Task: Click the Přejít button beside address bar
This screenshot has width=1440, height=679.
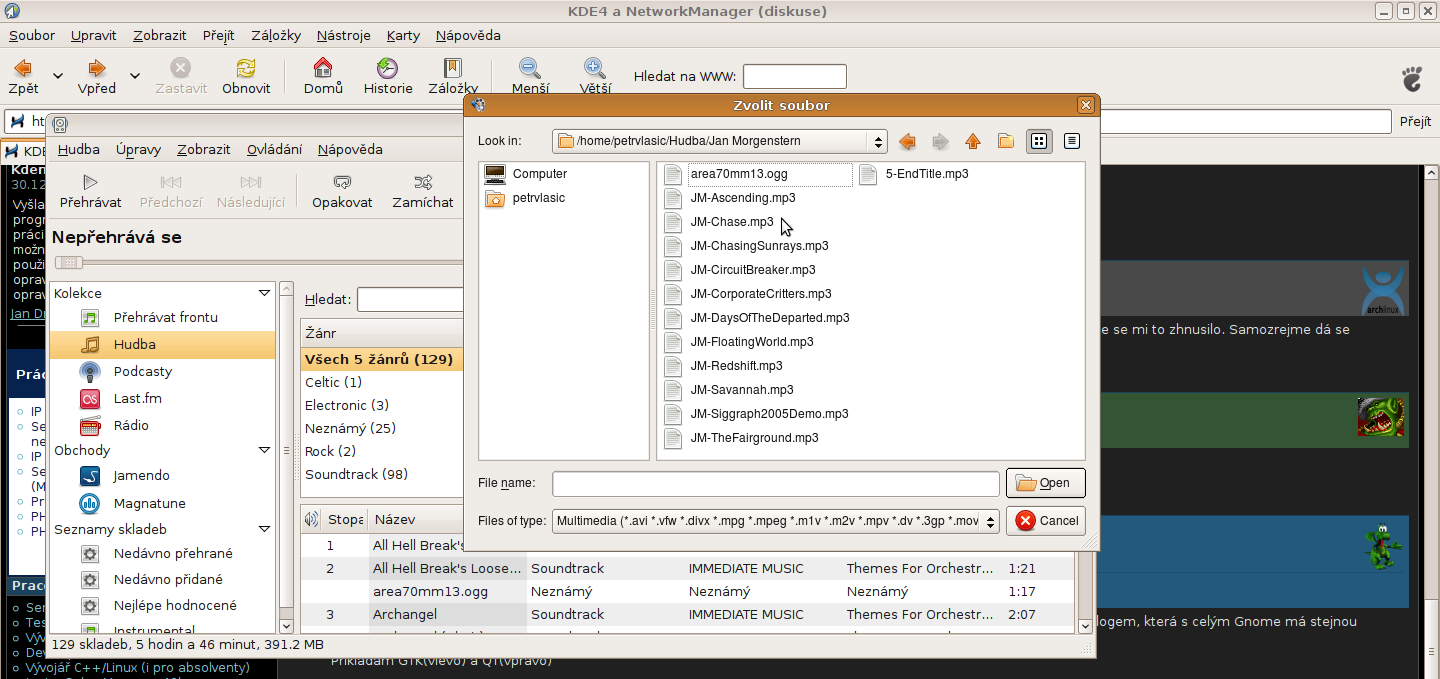Action: [1415, 121]
